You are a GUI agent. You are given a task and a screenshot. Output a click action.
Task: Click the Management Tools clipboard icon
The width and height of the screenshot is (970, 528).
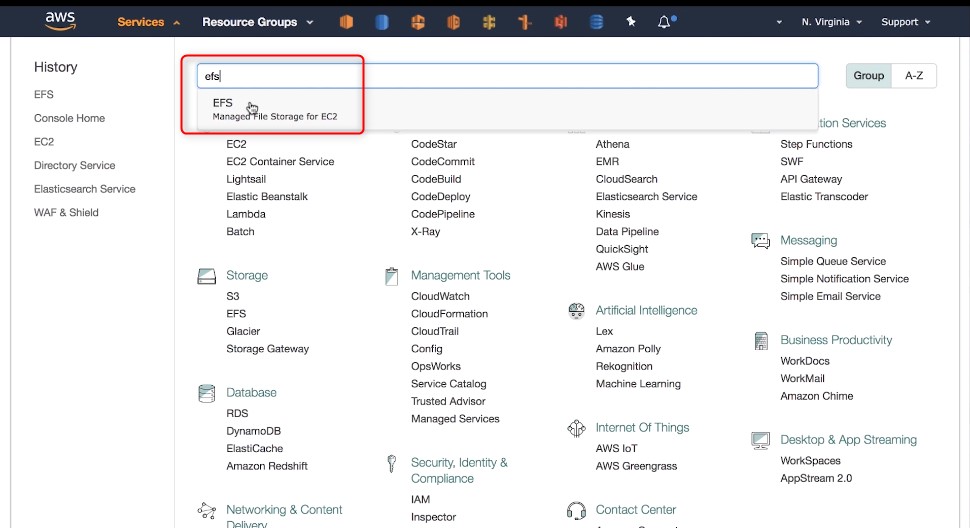click(x=392, y=276)
